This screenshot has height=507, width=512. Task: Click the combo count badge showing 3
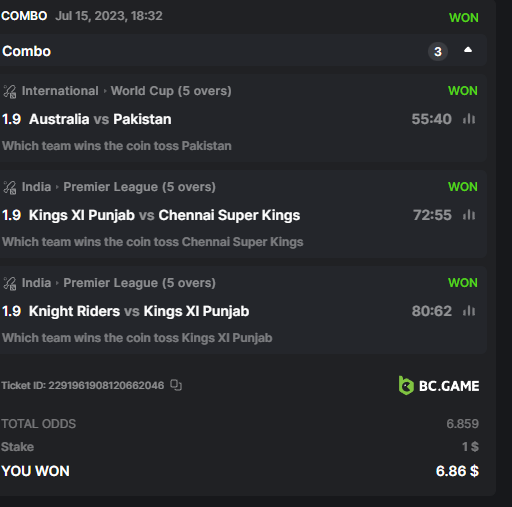point(438,52)
